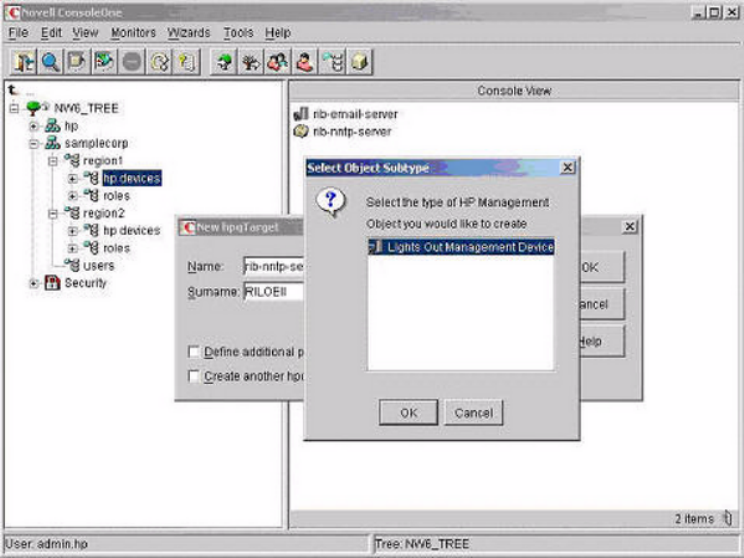744x558 pixels.
Task: Click the toolbar icon left of the gray disabled circle
Action: [104, 62]
